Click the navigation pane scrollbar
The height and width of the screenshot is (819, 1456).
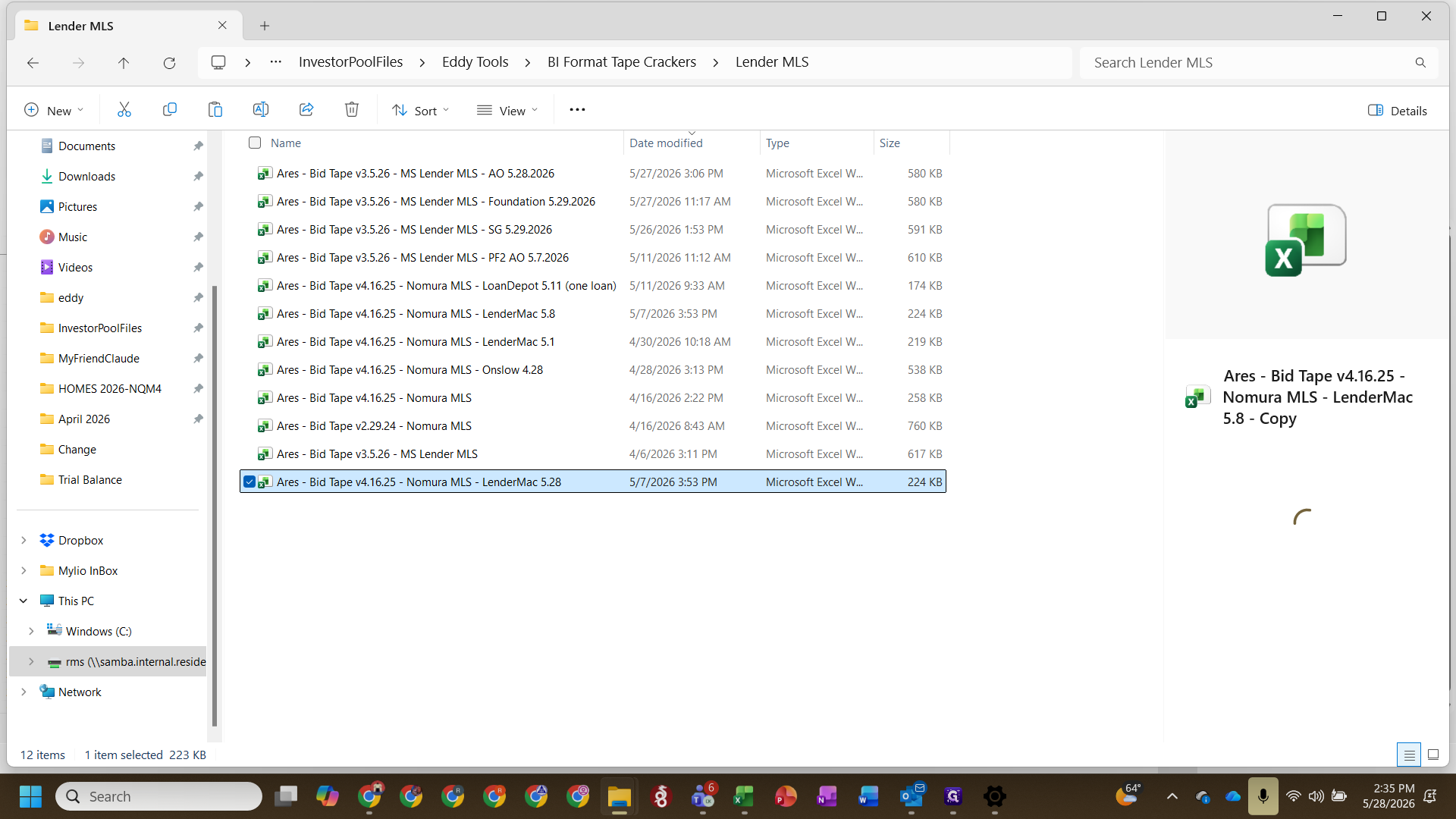(x=215, y=506)
